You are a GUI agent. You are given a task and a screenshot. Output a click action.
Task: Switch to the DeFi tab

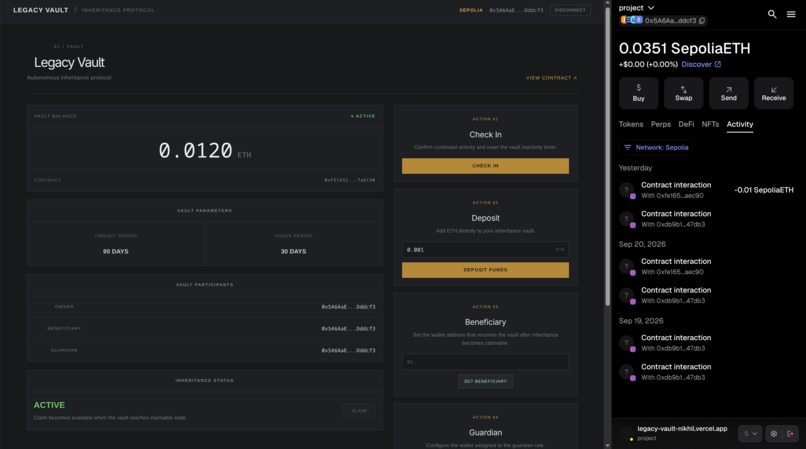click(x=686, y=124)
